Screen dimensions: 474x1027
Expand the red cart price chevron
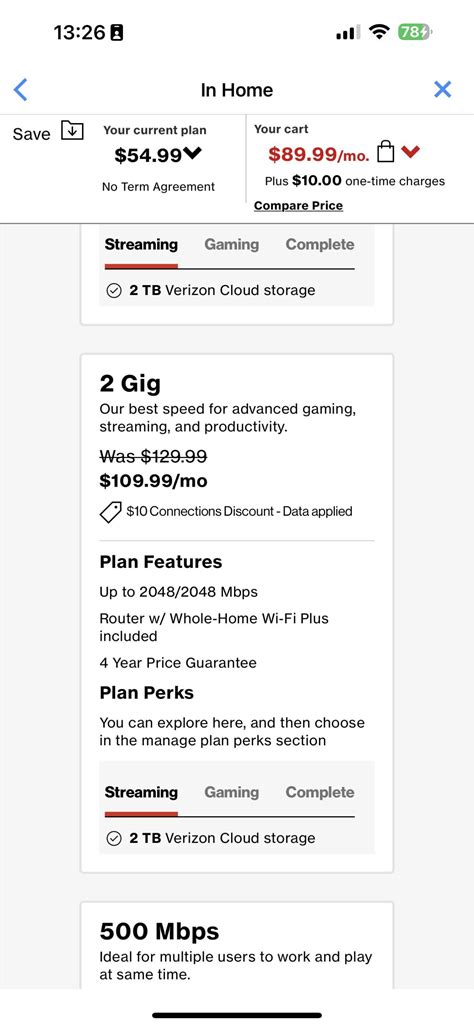[410, 153]
